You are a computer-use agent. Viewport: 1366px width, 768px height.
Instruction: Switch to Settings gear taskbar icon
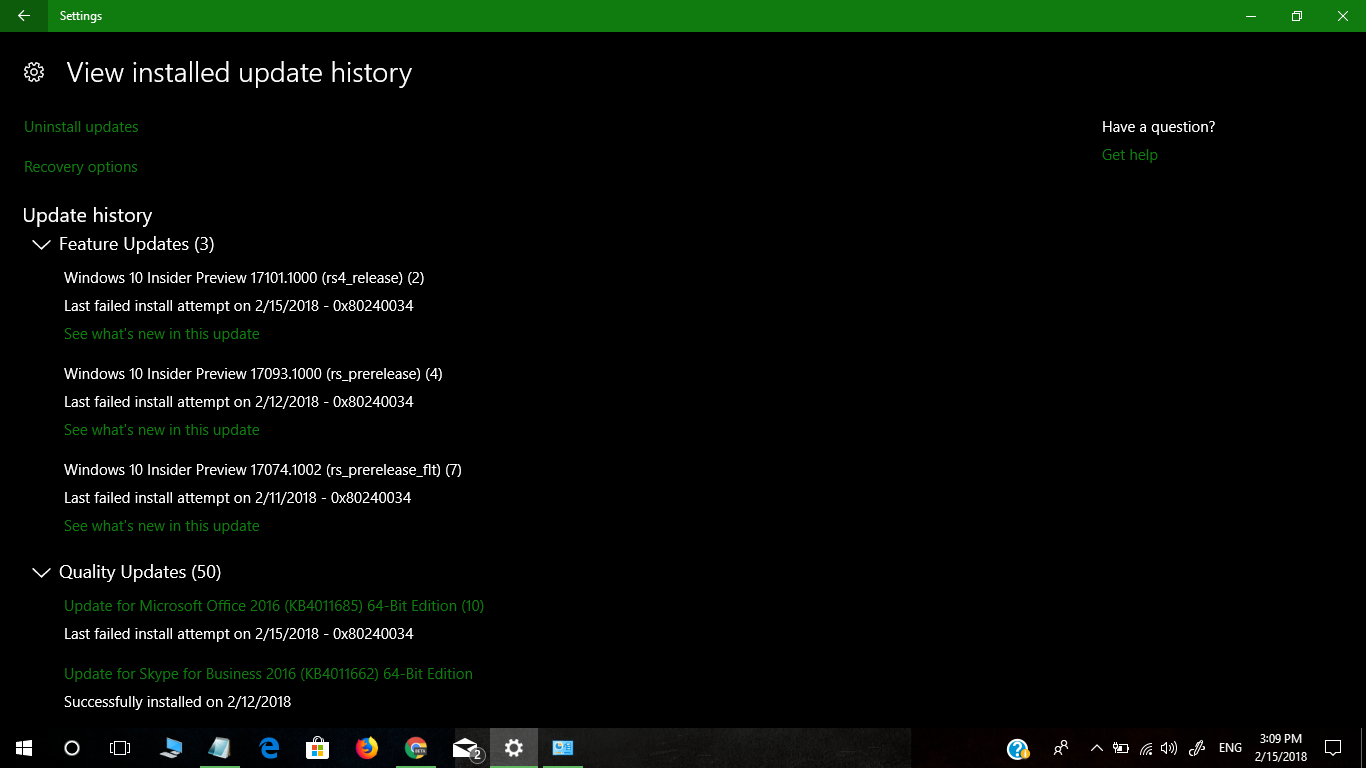(514, 748)
